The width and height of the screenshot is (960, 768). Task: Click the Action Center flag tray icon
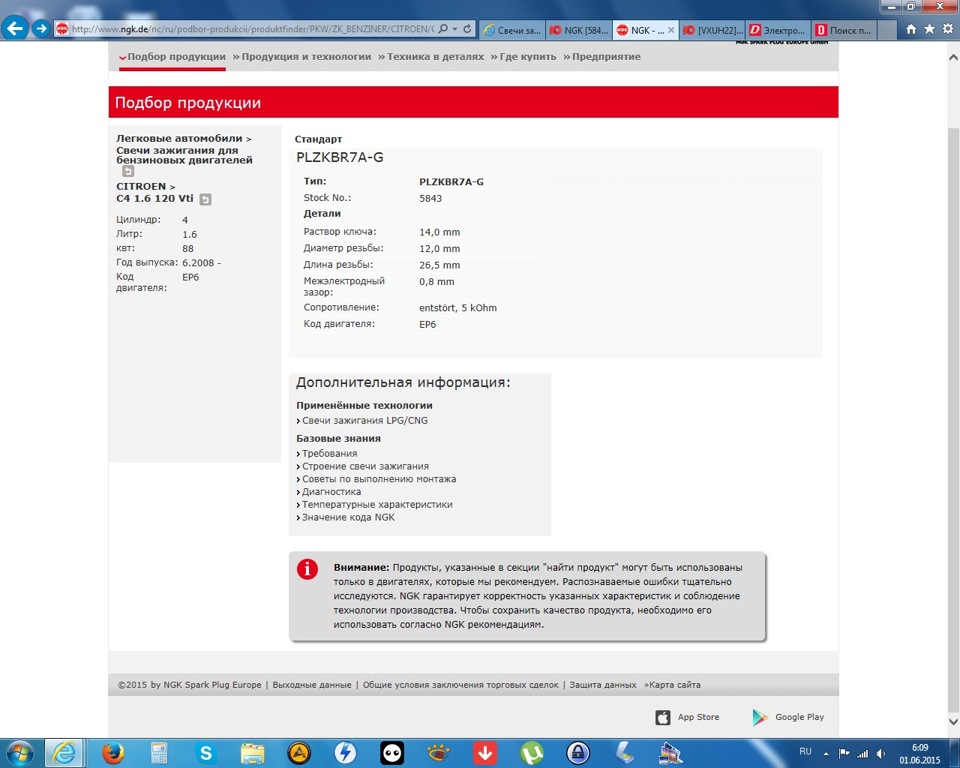pyautogui.click(x=844, y=753)
